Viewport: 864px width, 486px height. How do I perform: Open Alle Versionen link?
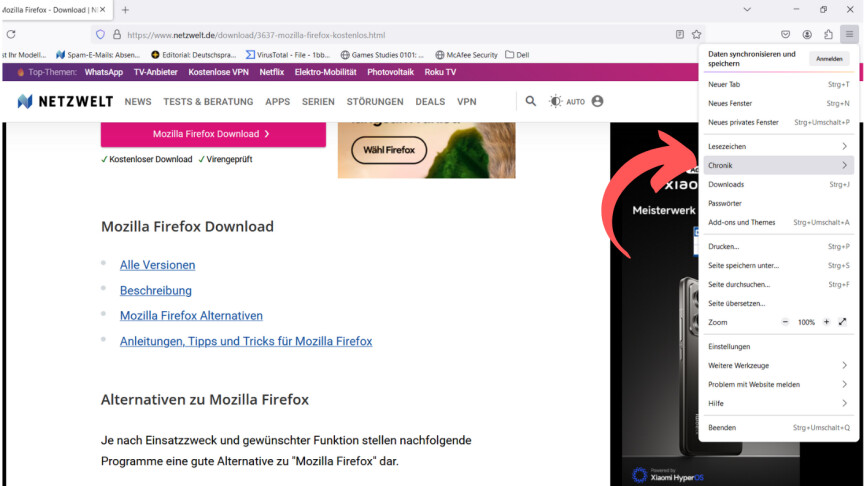click(158, 265)
